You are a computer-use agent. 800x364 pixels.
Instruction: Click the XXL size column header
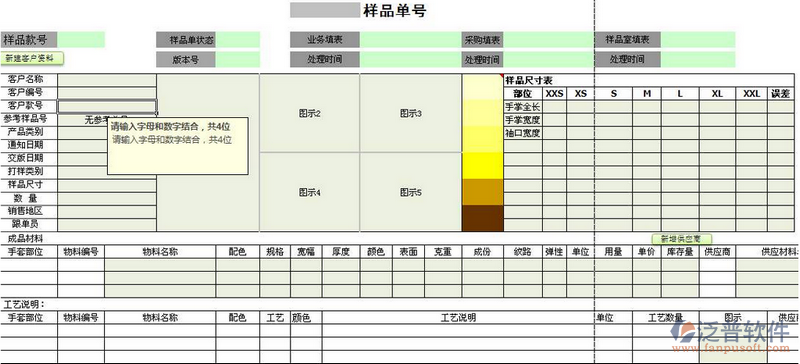click(752, 93)
